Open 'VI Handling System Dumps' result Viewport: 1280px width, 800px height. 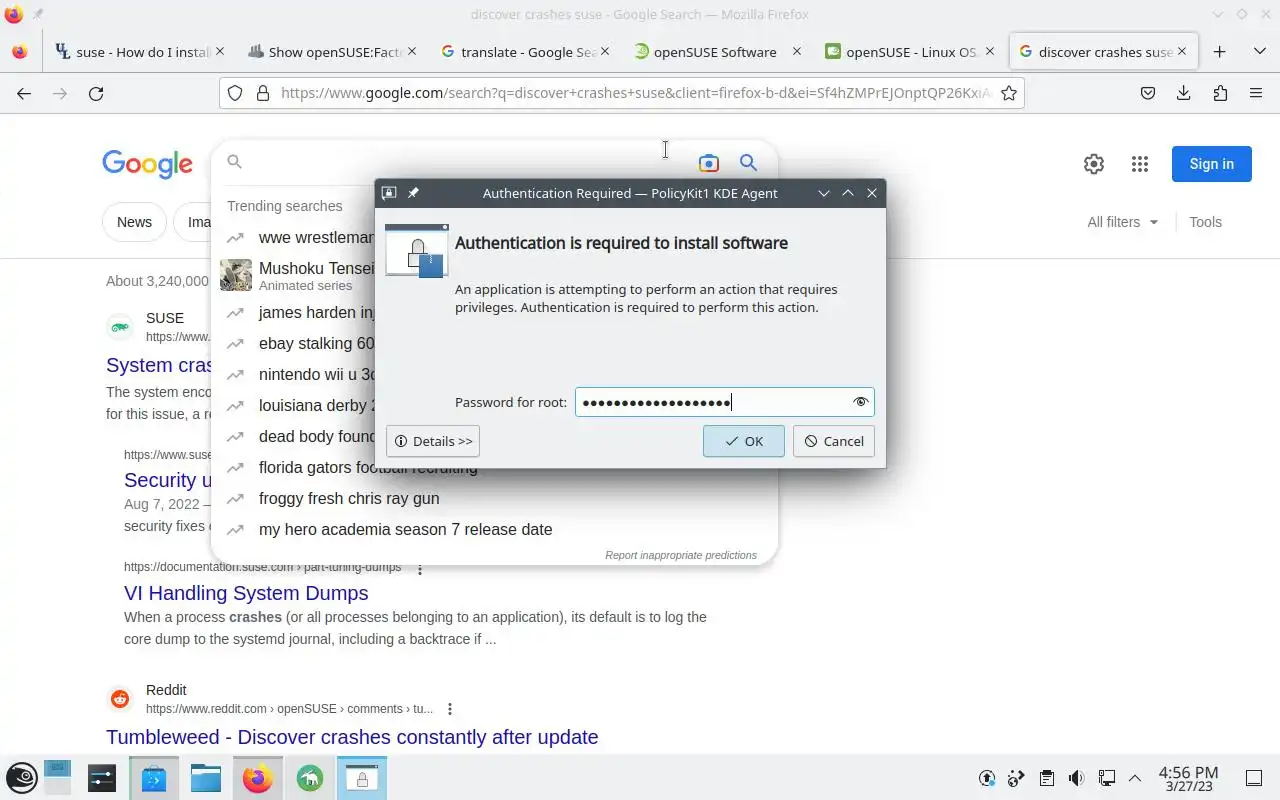click(246, 593)
